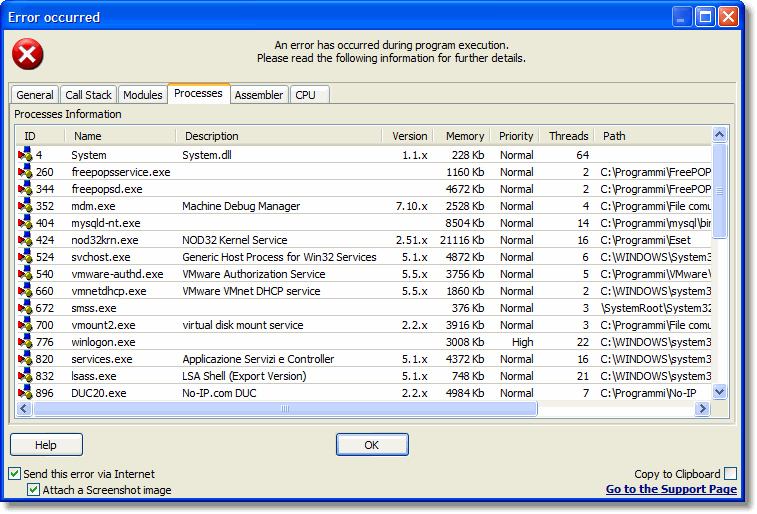This screenshot has width=757, height=514.
Task: Select the Generic Host Process description
Action: [x=279, y=257]
